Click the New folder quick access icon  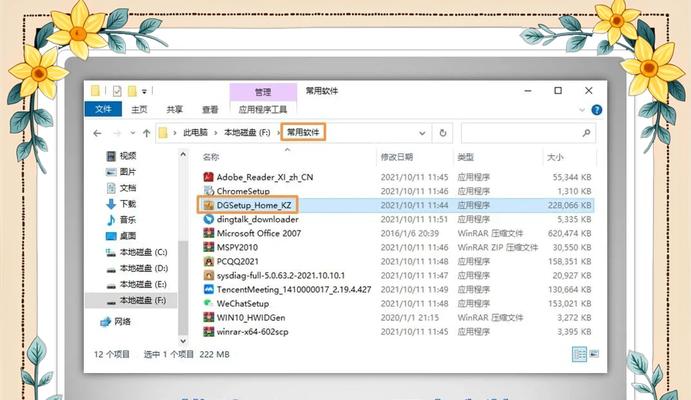(x=132, y=91)
